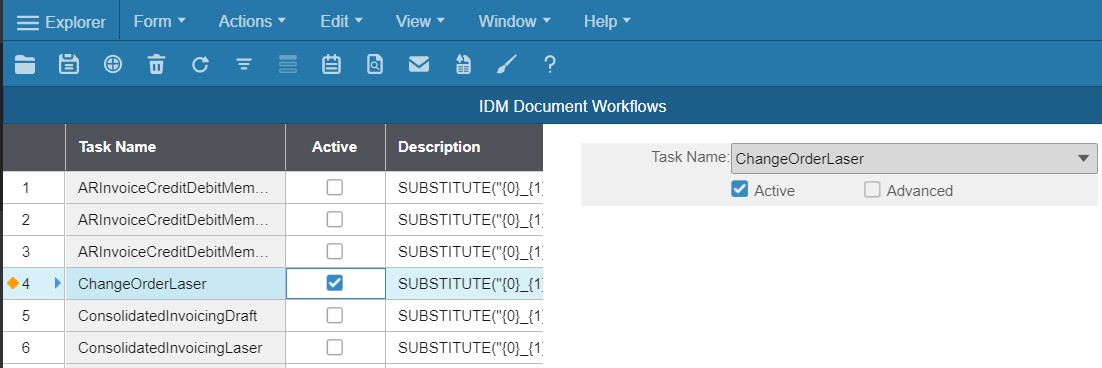Viewport: 1102px width, 368px height.
Task: Click row 3 ARInvoiceCreditDebitMem task name cell
Action: 175,251
